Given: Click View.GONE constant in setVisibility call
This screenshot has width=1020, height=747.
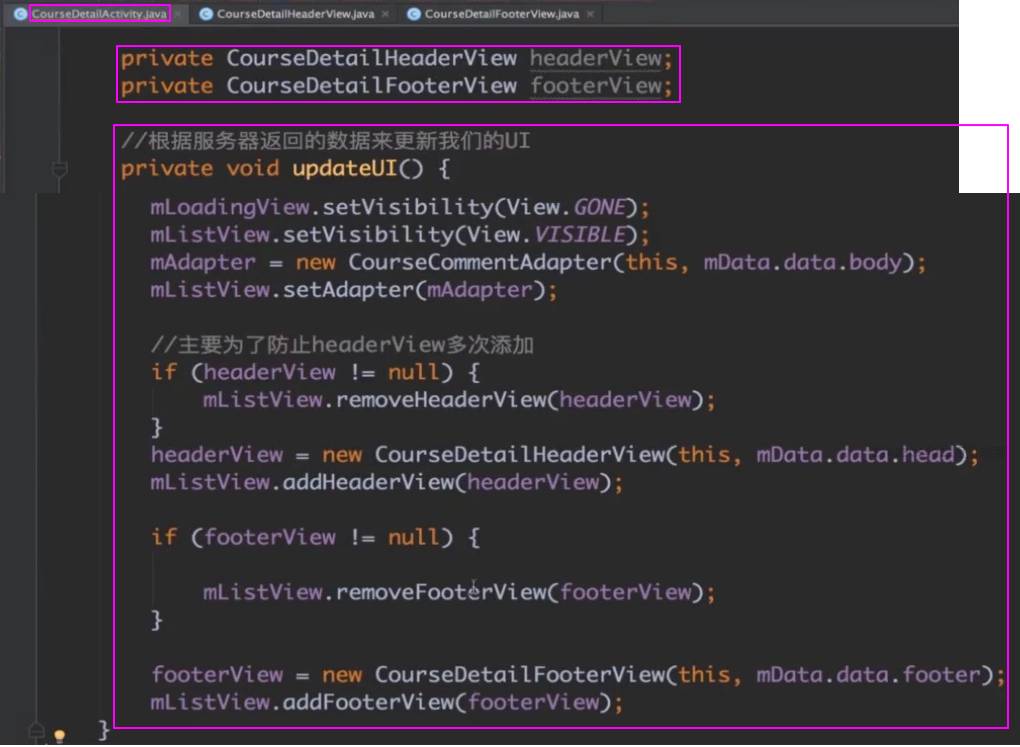Looking at the screenshot, I should pos(600,208).
